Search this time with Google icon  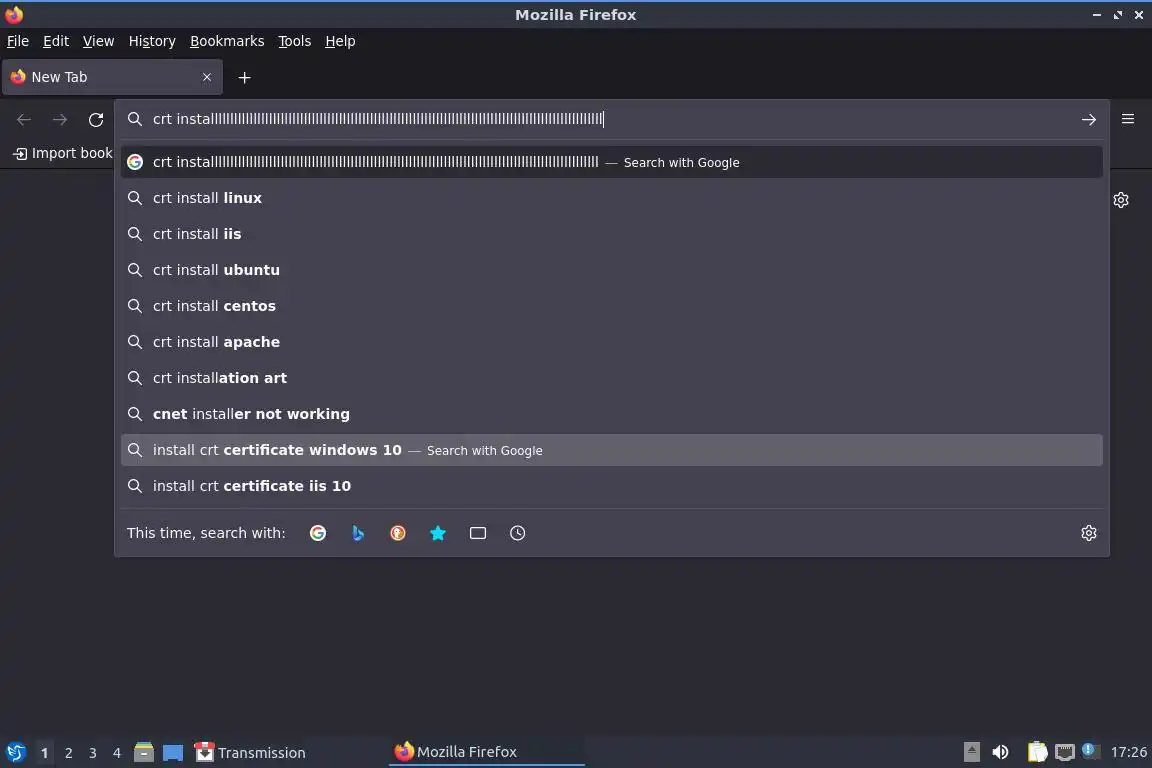[318, 533]
